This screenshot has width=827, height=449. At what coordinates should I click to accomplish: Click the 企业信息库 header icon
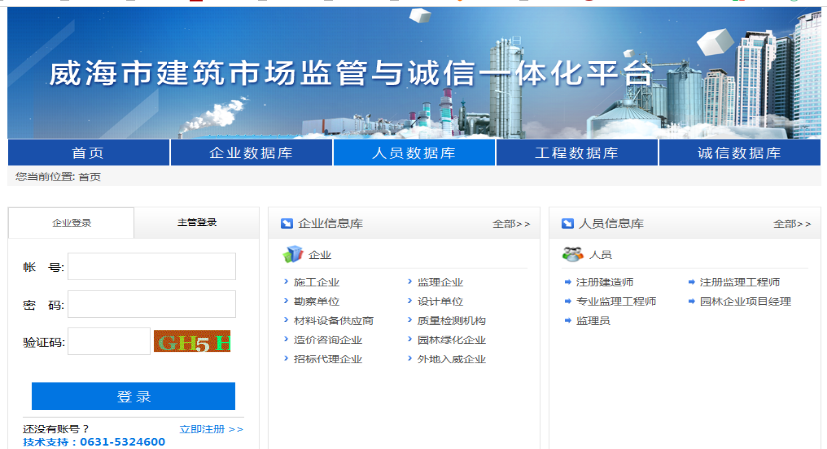[287, 223]
